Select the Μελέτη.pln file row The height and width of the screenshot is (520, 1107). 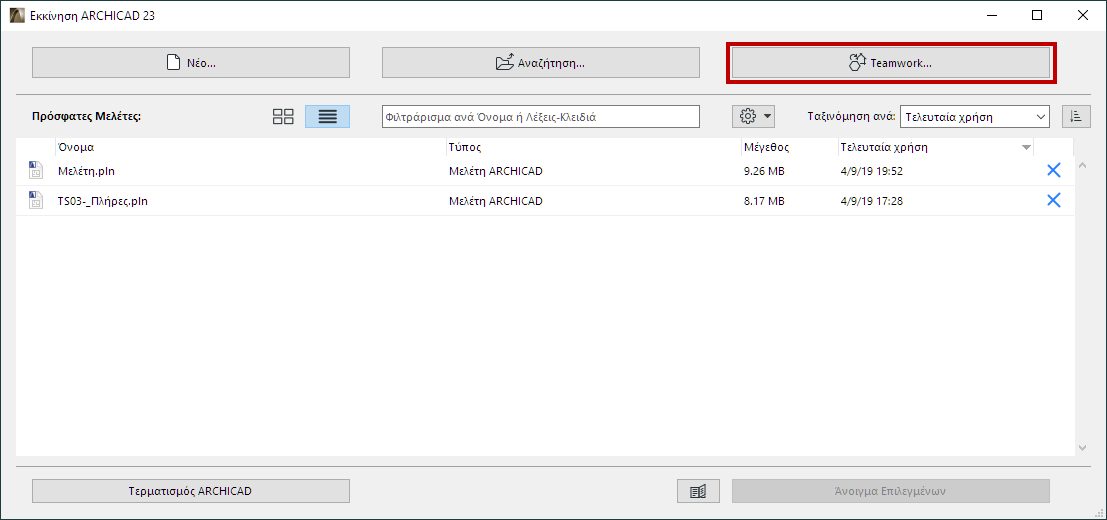pos(545,171)
